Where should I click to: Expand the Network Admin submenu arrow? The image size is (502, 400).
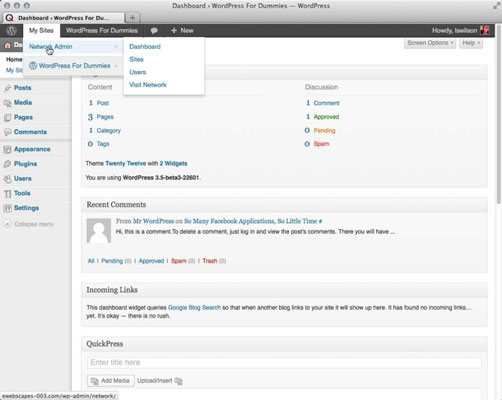tap(116, 47)
